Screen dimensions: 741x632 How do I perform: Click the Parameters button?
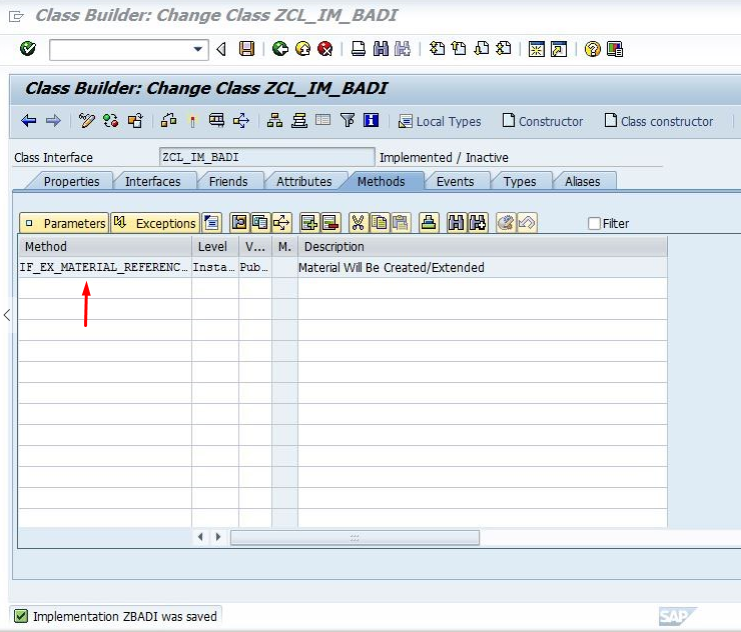[x=64, y=223]
